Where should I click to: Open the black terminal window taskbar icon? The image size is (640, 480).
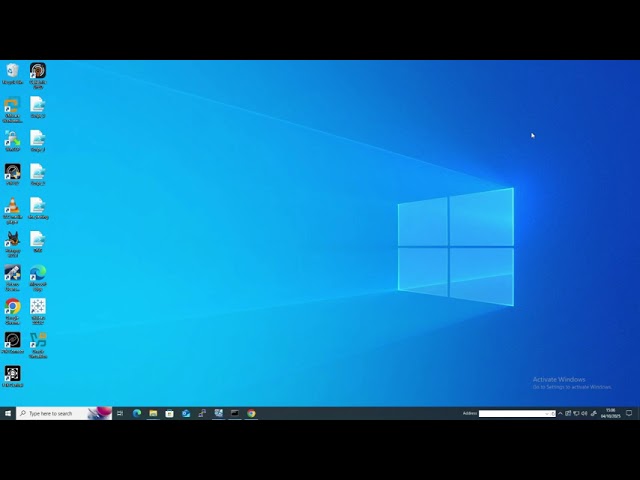coord(235,413)
